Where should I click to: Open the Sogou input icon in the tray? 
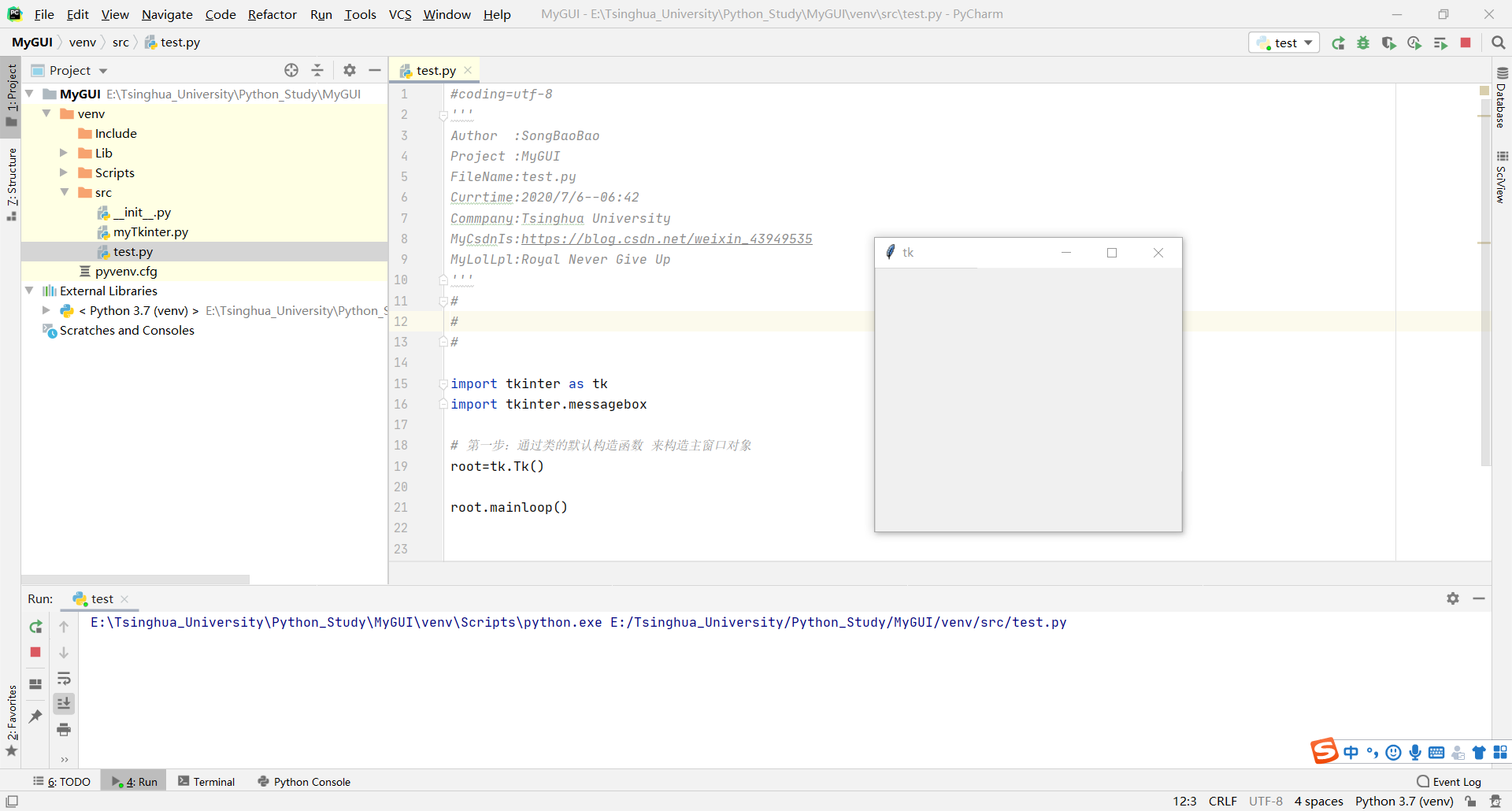1325,751
